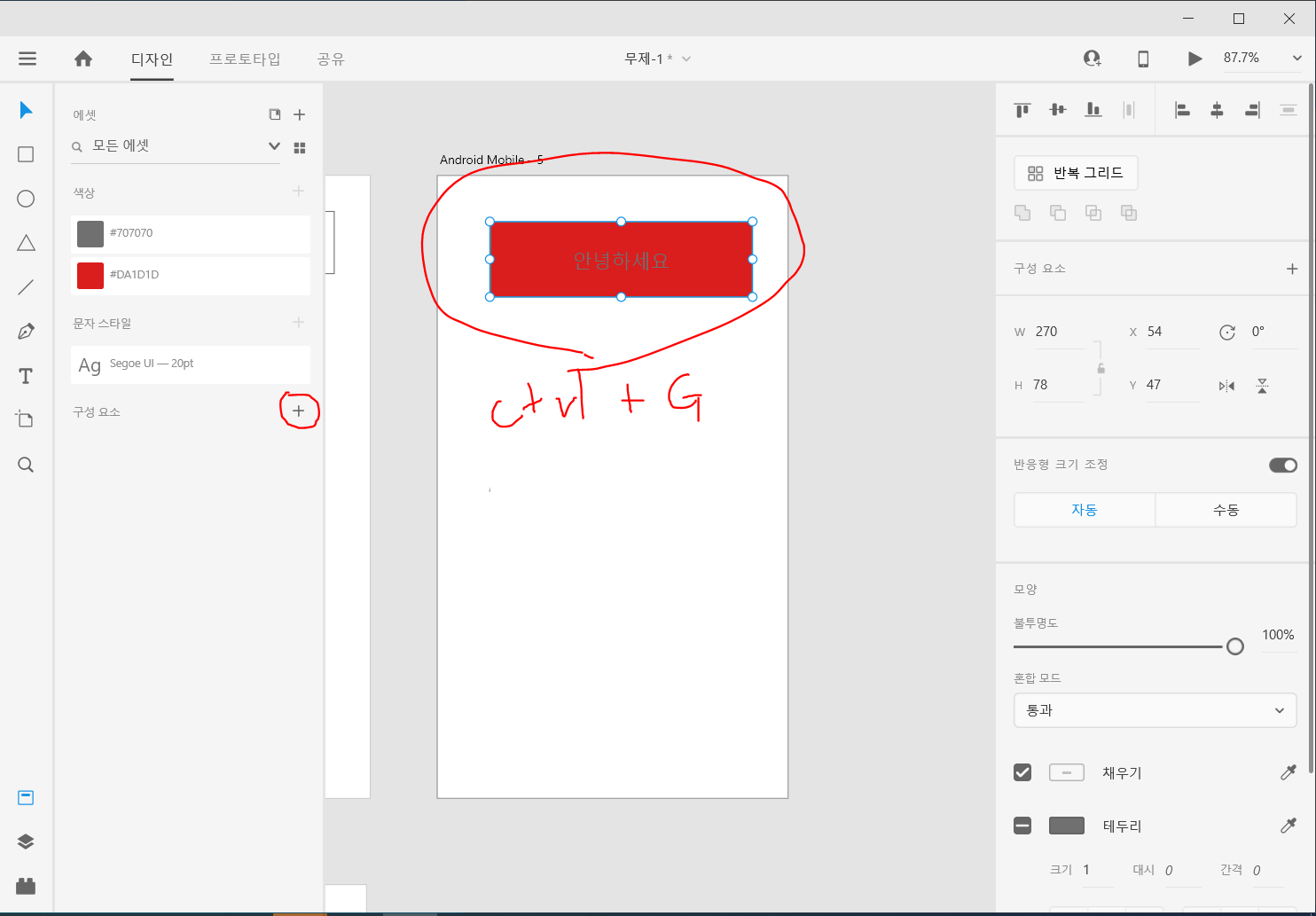Select the 수동 resize option
This screenshot has width=1316, height=916.
[1226, 510]
